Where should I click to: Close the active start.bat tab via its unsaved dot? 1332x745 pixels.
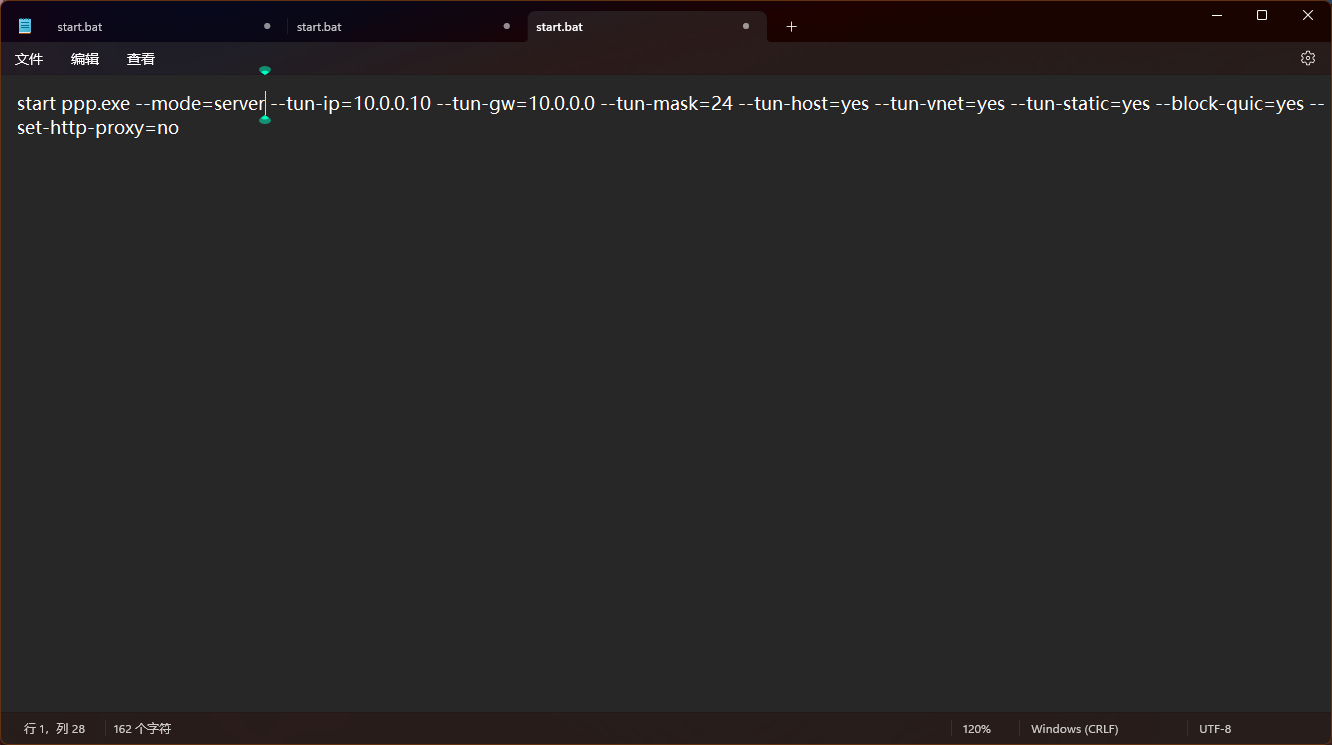[x=746, y=26]
